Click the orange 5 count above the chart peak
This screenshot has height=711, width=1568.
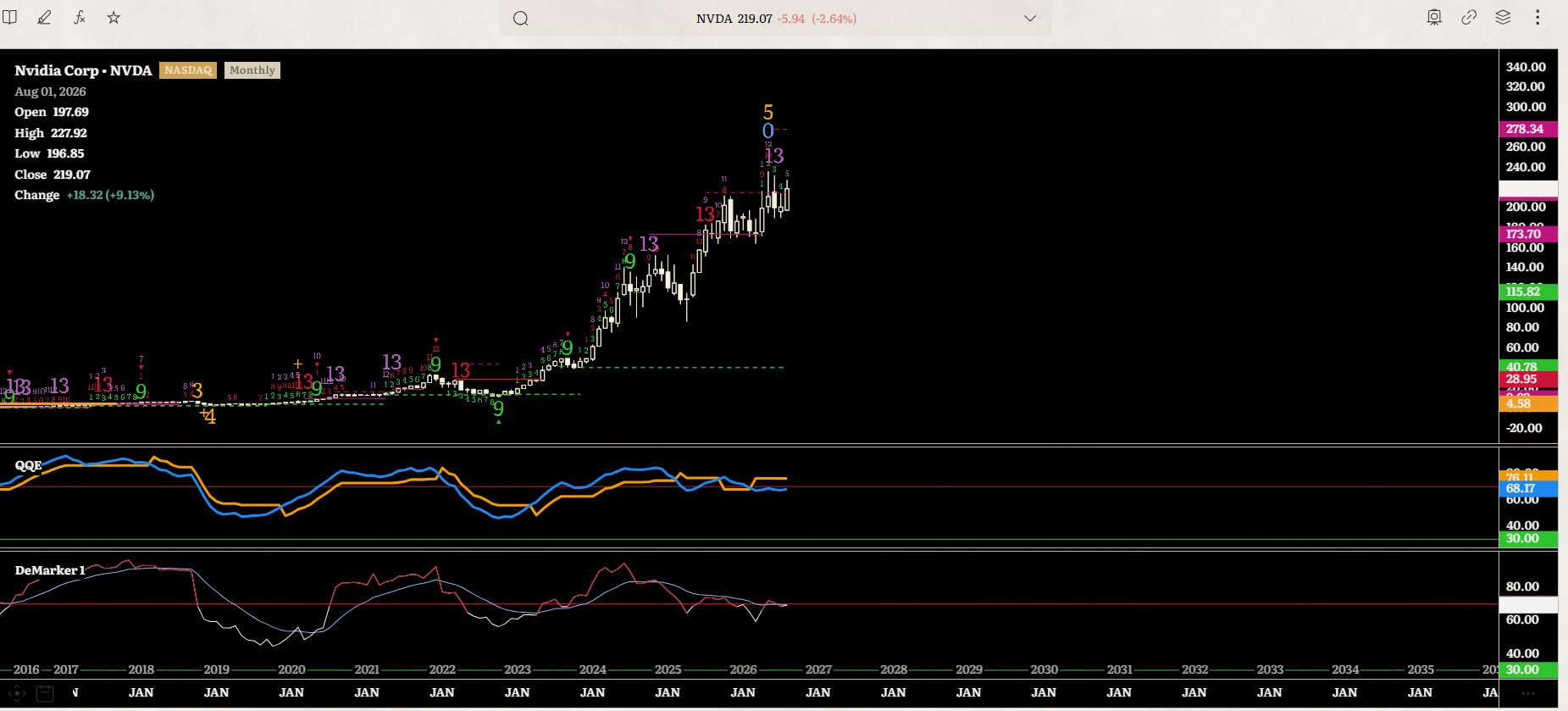click(768, 112)
